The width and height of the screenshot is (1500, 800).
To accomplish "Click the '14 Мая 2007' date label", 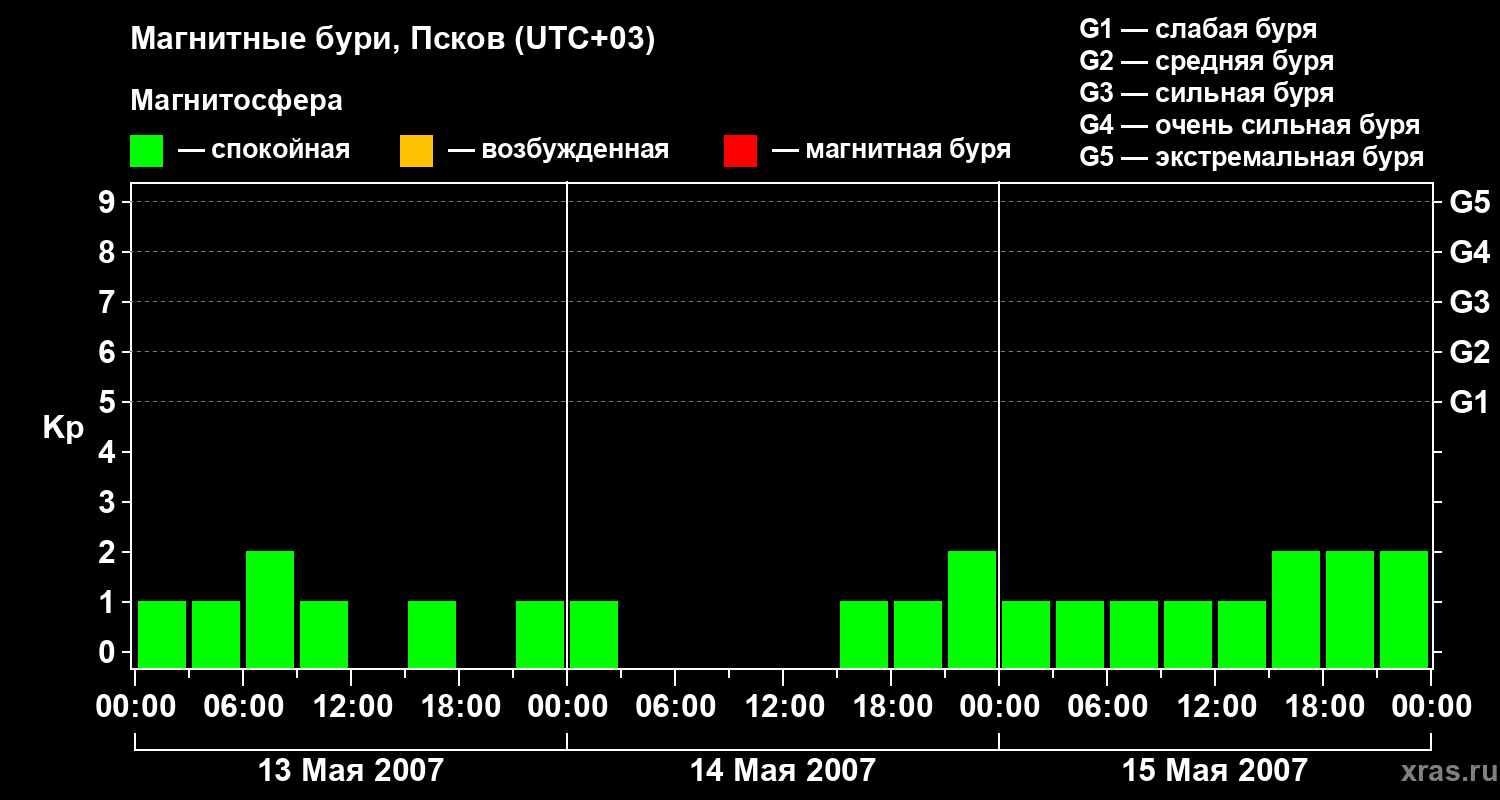I will (782, 770).
